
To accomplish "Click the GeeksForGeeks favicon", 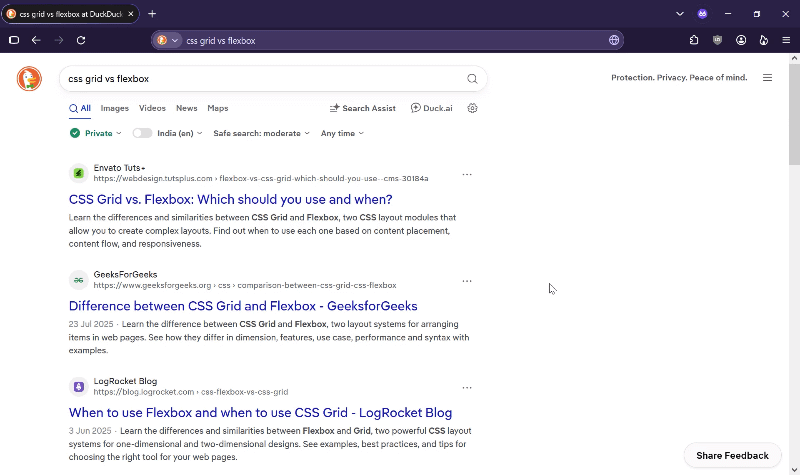I will (79, 280).
